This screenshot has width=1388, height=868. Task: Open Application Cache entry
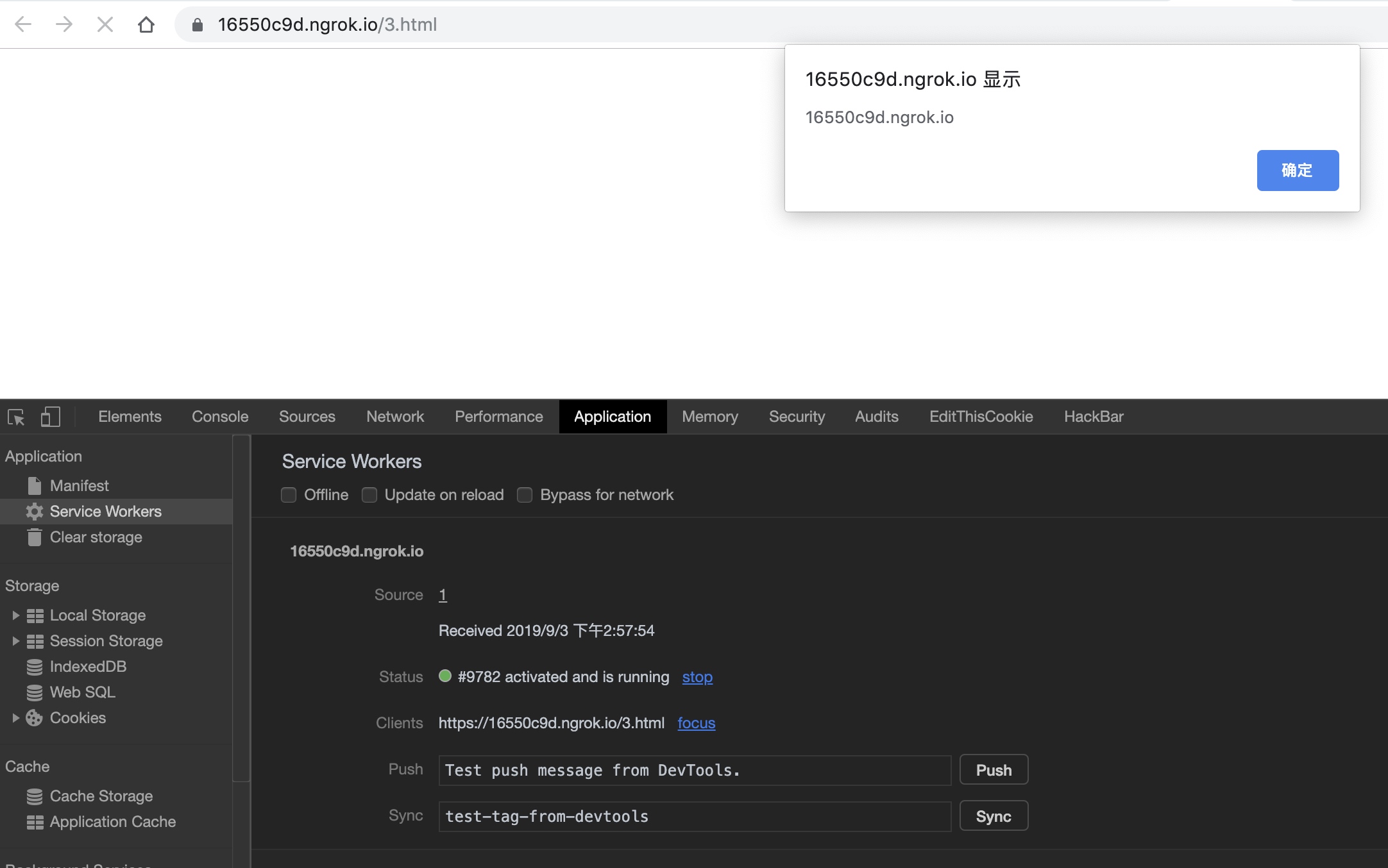(113, 822)
